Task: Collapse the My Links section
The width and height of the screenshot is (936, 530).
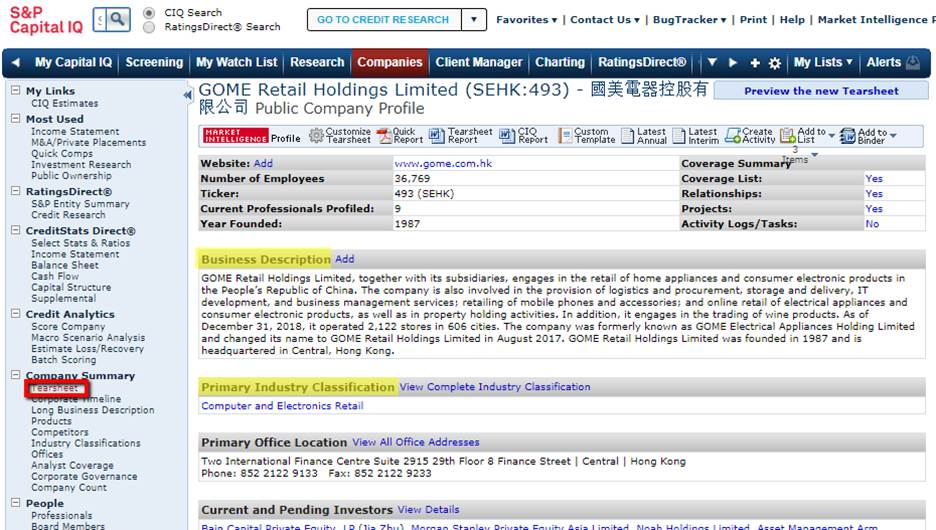Action: point(16,90)
